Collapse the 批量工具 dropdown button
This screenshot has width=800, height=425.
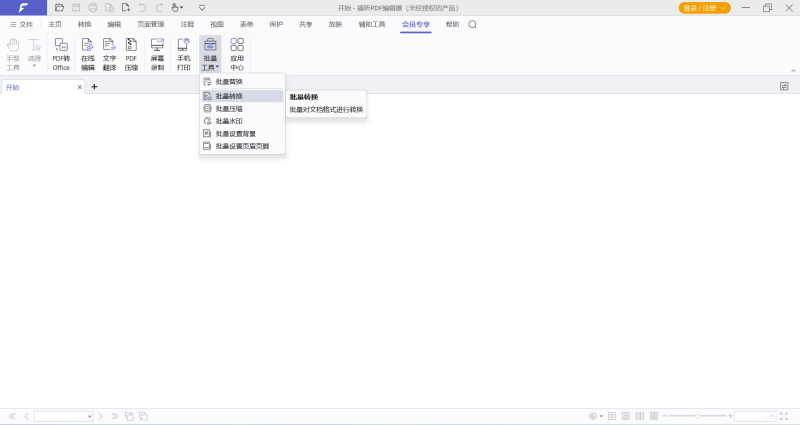tap(210, 54)
